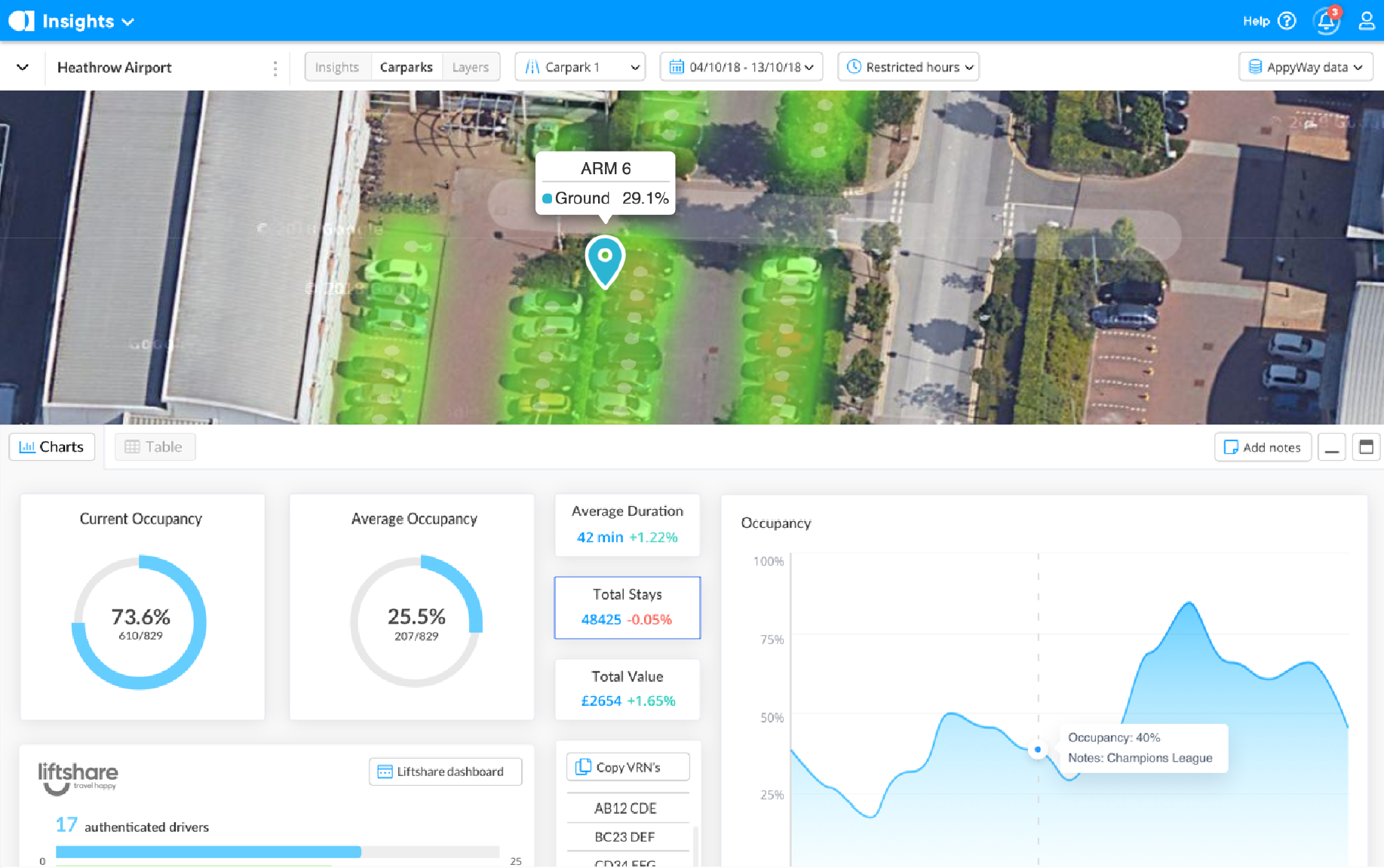Image resolution: width=1384 pixels, height=868 pixels.
Task: Switch to the Insights tab
Action: coord(337,67)
